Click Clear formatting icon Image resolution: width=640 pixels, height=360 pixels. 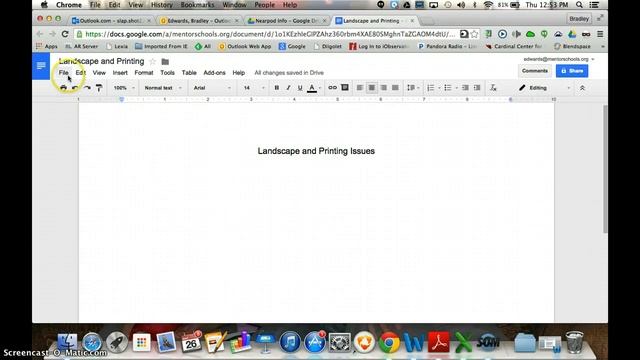pos(493,88)
